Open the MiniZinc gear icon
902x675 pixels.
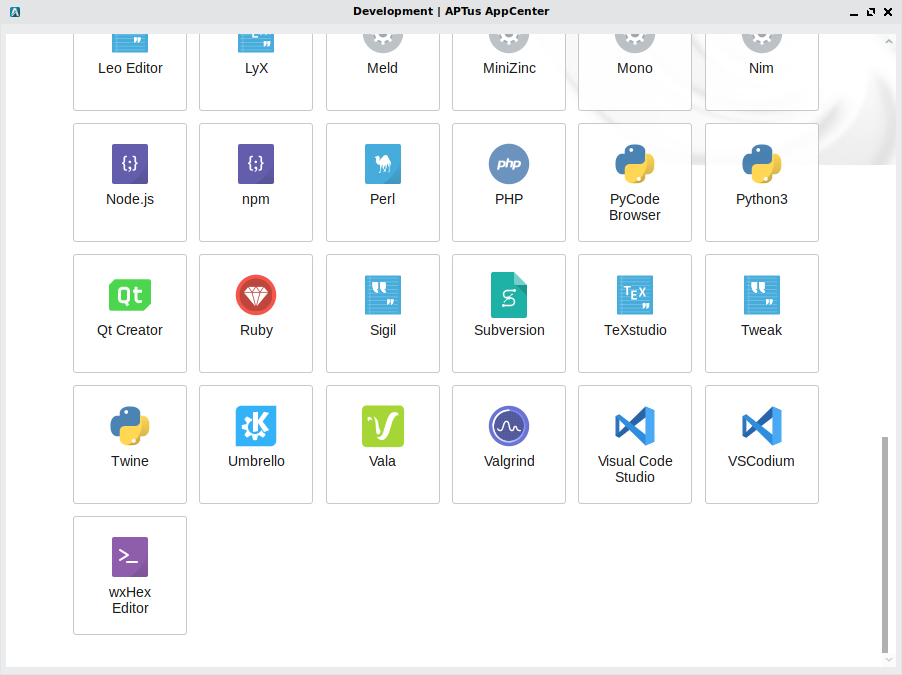[x=509, y=43]
